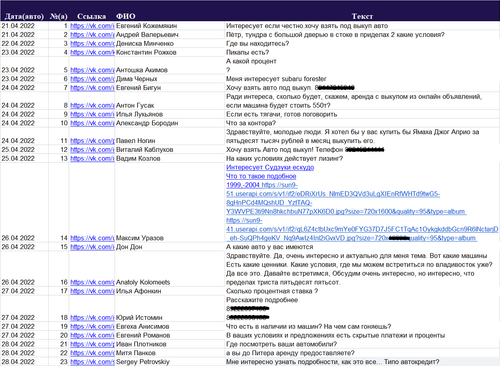Screen dimensions: 500x366
Task: Select the cell 'Илья Афонкин'
Action: 138,291
